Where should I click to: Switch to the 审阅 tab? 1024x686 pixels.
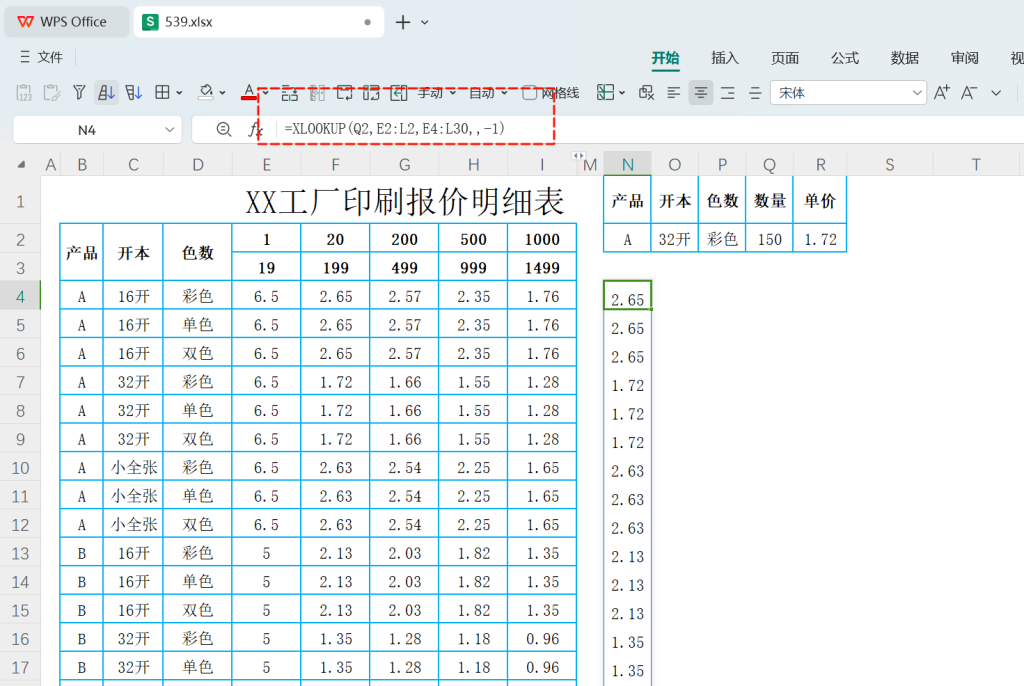click(x=965, y=58)
